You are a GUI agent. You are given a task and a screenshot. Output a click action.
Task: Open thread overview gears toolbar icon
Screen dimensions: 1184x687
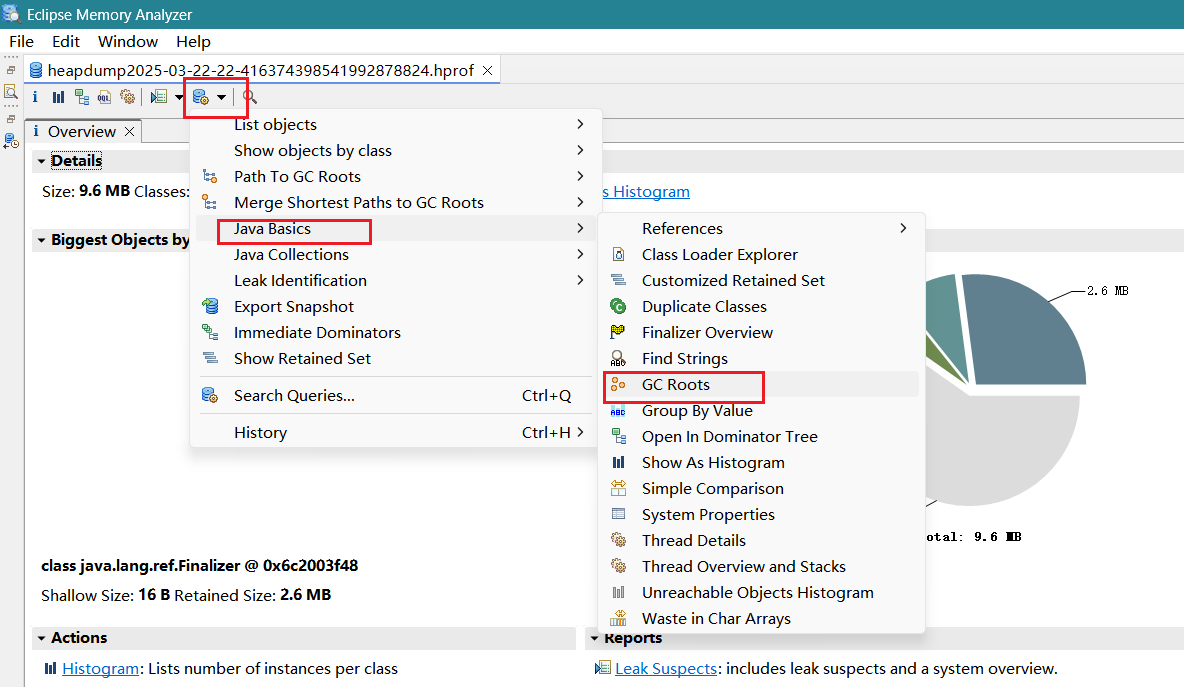pos(128,97)
